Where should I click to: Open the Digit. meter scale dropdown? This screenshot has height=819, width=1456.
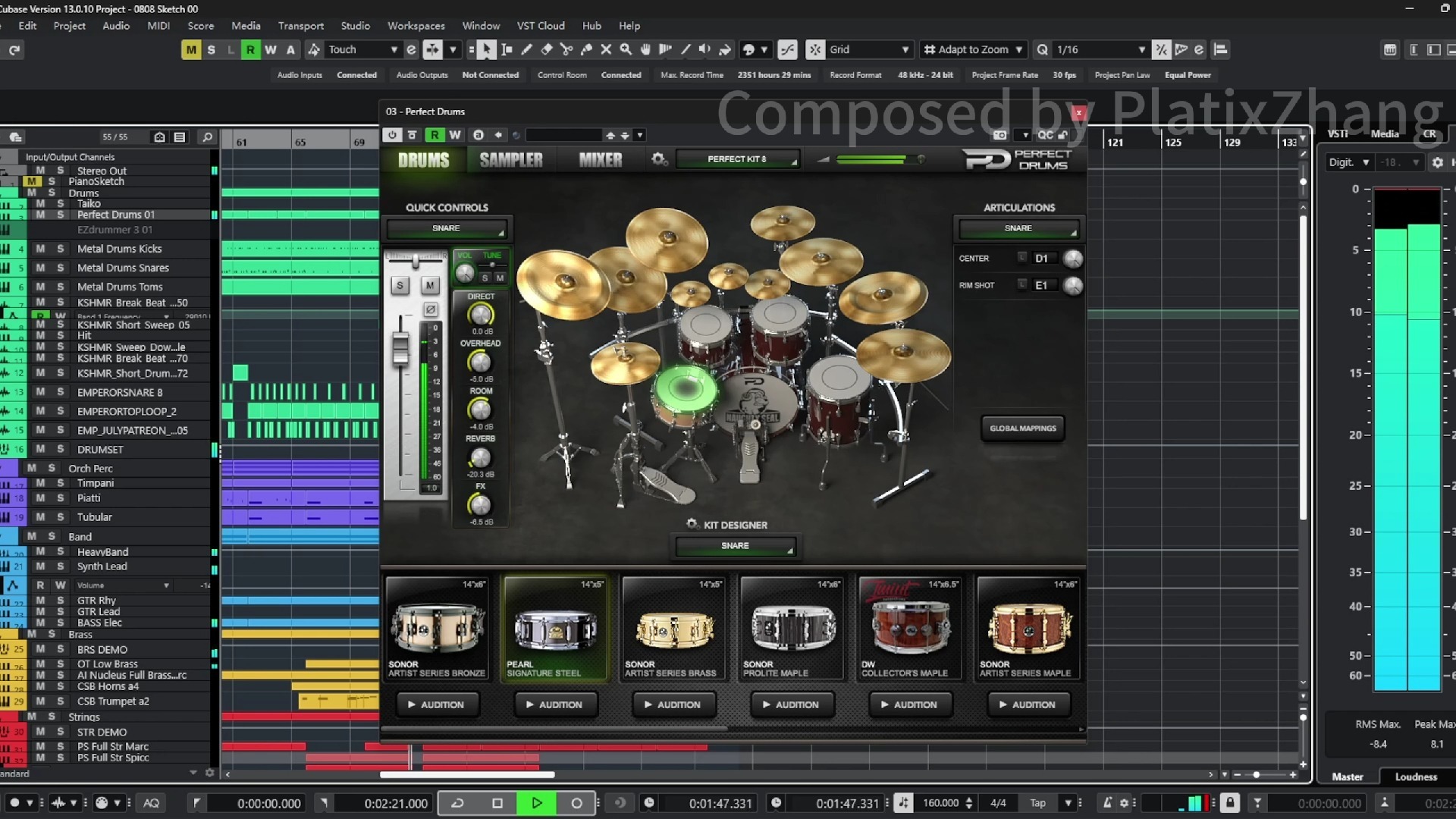(1349, 162)
